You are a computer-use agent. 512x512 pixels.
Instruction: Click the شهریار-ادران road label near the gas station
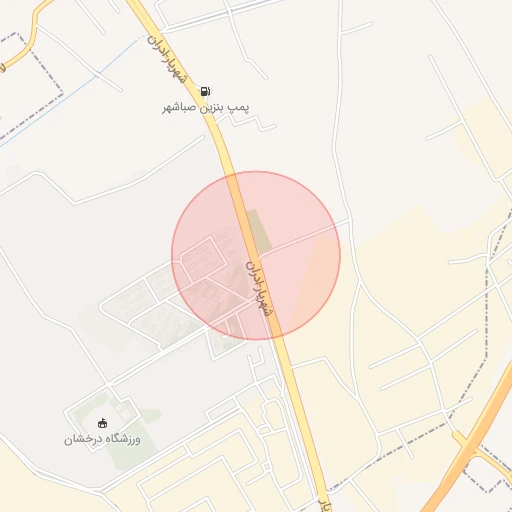point(167,59)
